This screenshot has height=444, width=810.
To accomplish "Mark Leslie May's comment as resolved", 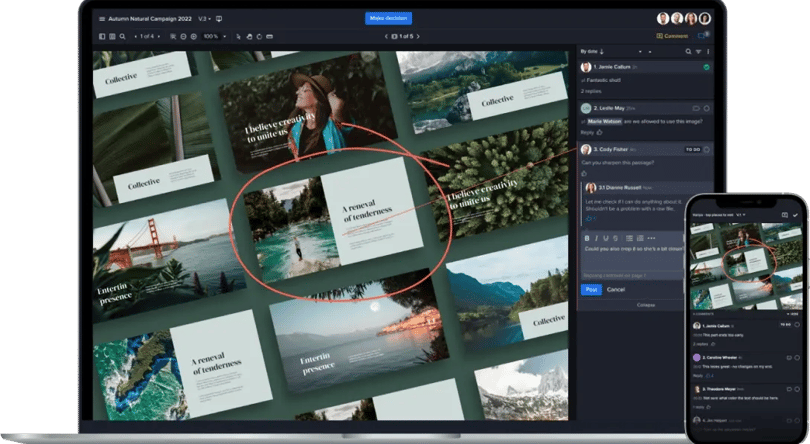I will pyautogui.click(x=707, y=108).
